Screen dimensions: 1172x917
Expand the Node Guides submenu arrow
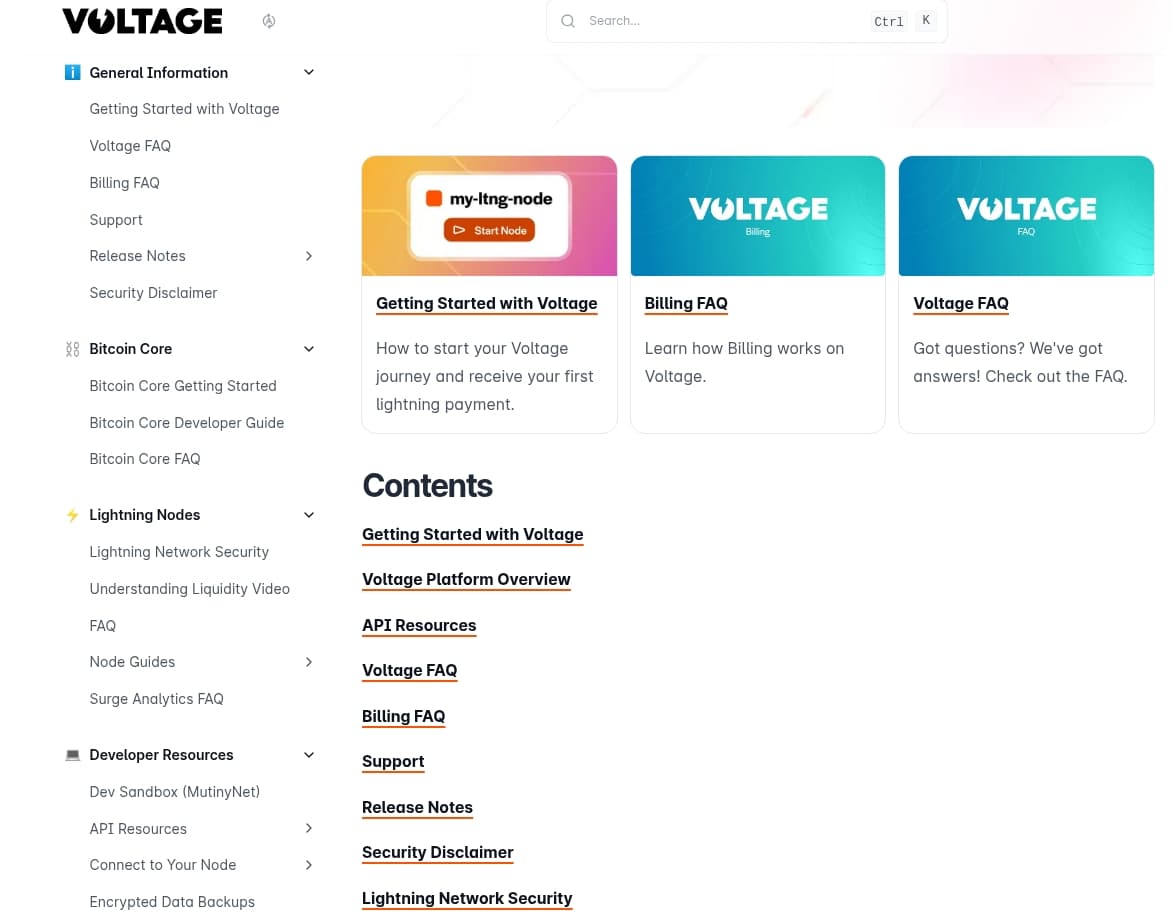click(x=309, y=662)
